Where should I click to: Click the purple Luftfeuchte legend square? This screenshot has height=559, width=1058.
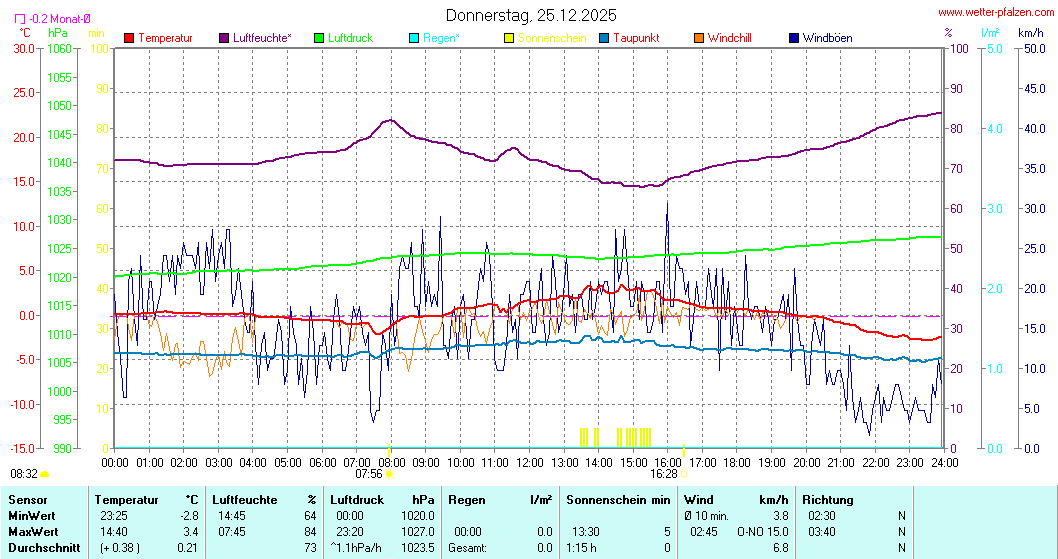pyautogui.click(x=224, y=38)
